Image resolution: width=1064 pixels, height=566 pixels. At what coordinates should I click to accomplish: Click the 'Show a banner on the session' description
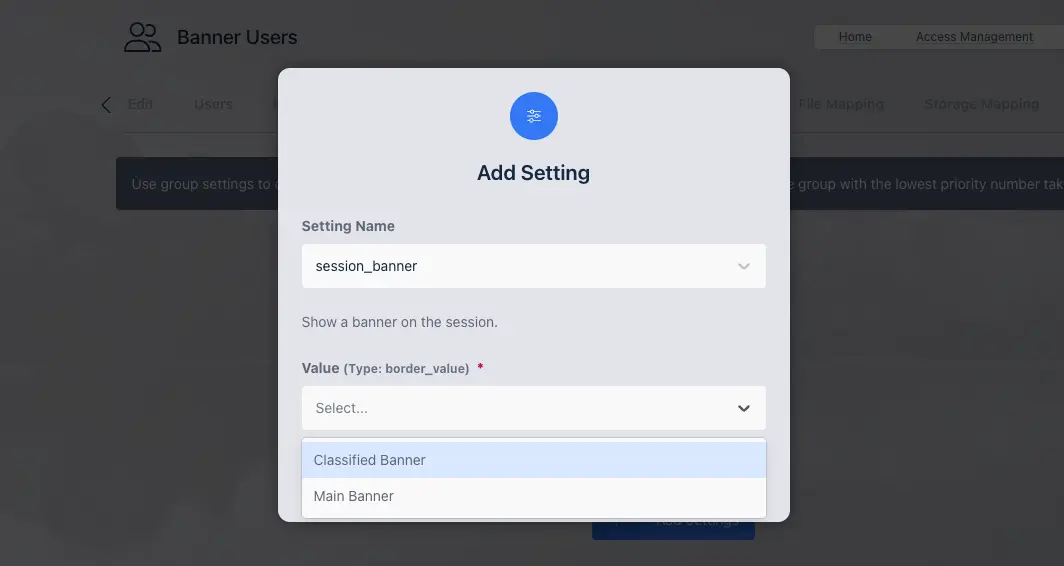(400, 323)
